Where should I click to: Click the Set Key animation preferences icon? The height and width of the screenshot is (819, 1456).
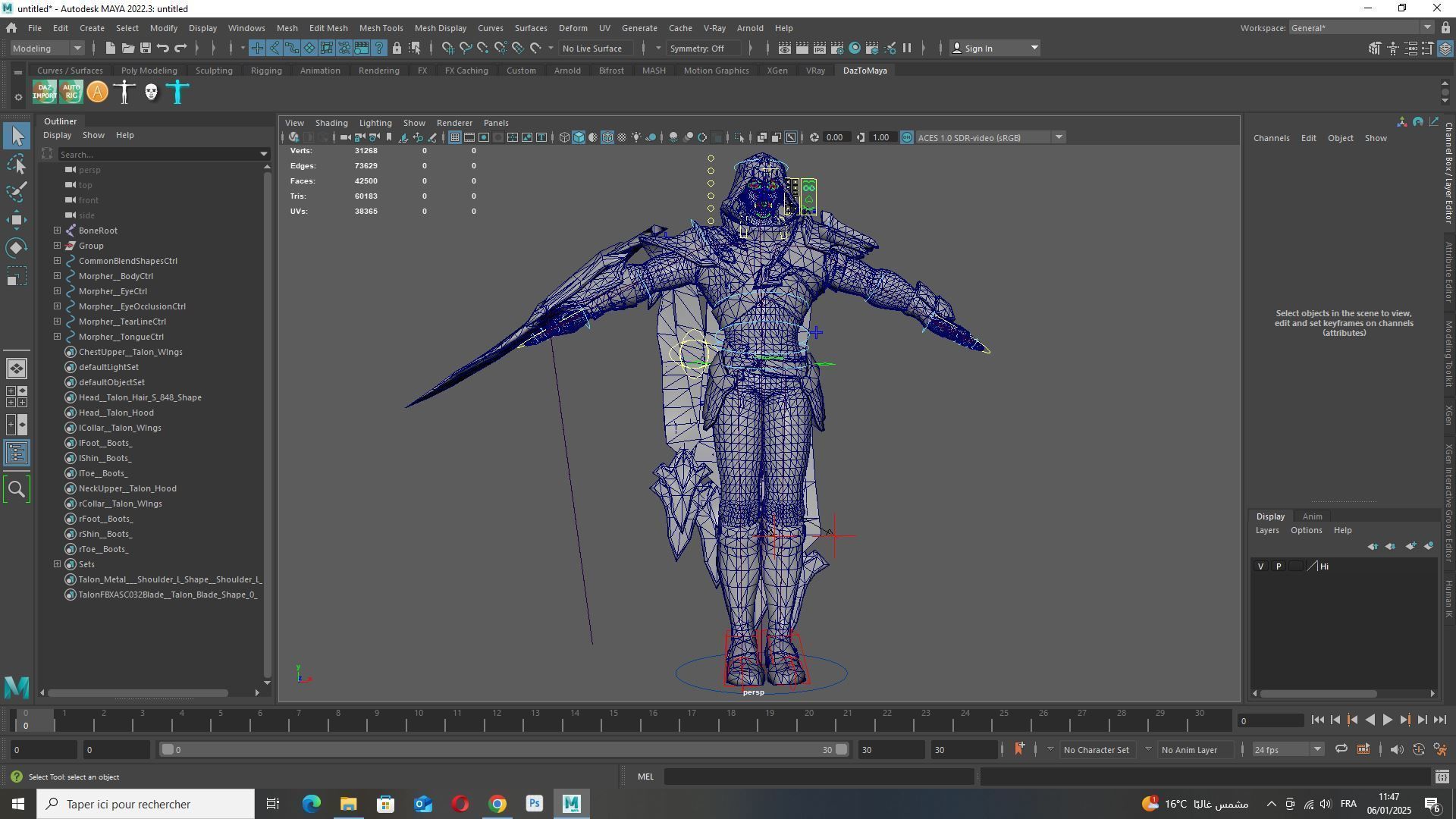pyautogui.click(x=1441, y=749)
